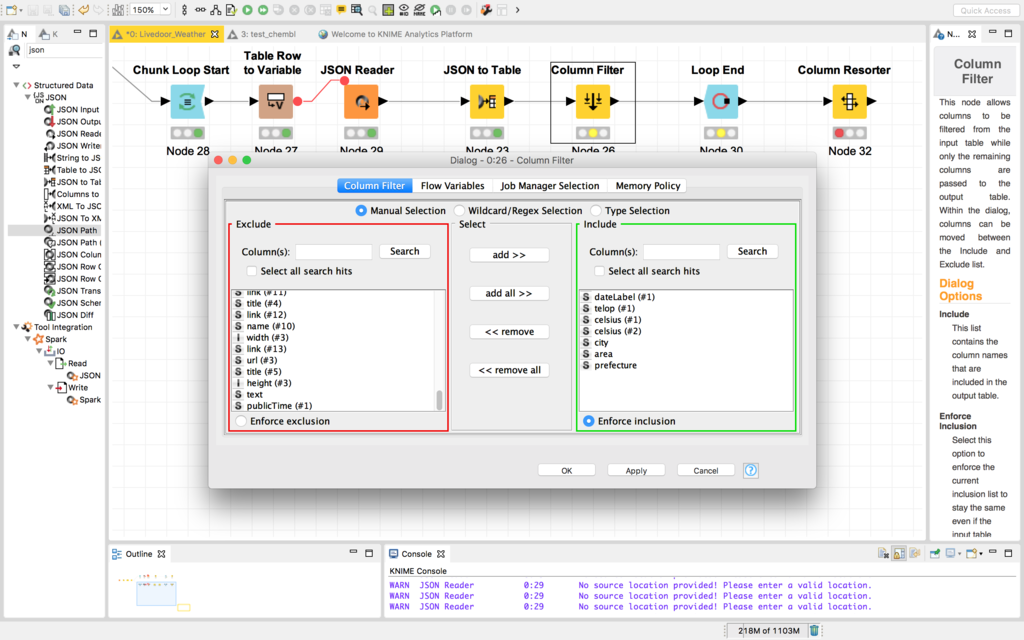This screenshot has height=640, width=1024.
Task: Execute selected nodes with green play icon
Action: (248, 10)
